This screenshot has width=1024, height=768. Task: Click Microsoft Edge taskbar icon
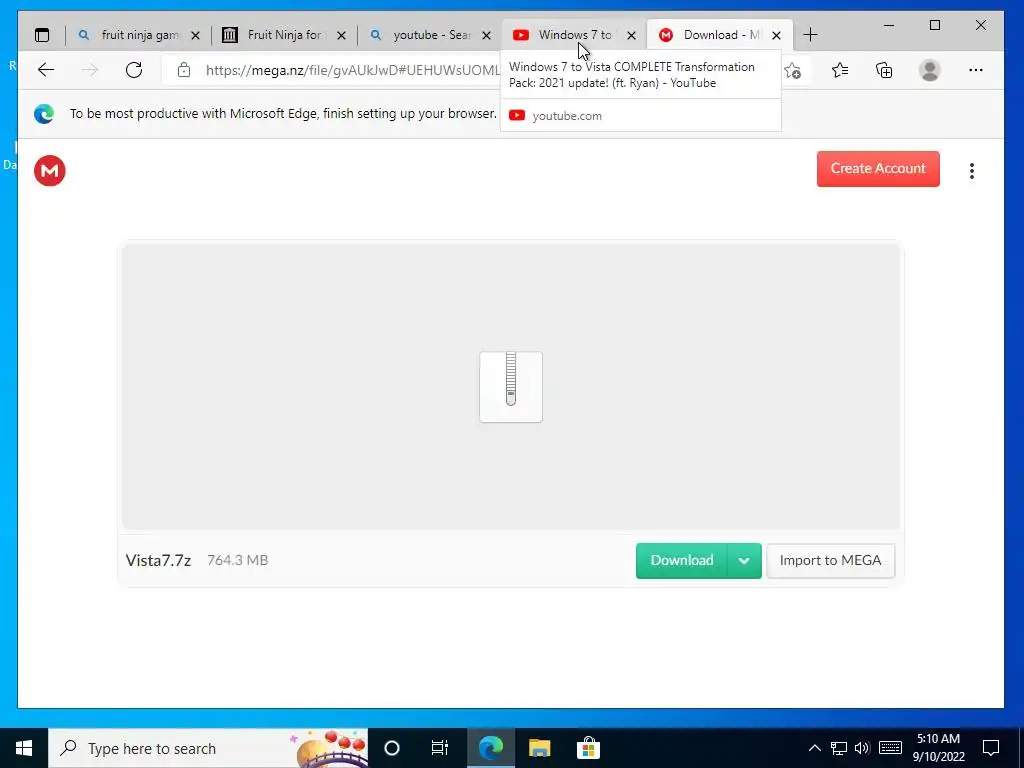(490, 748)
